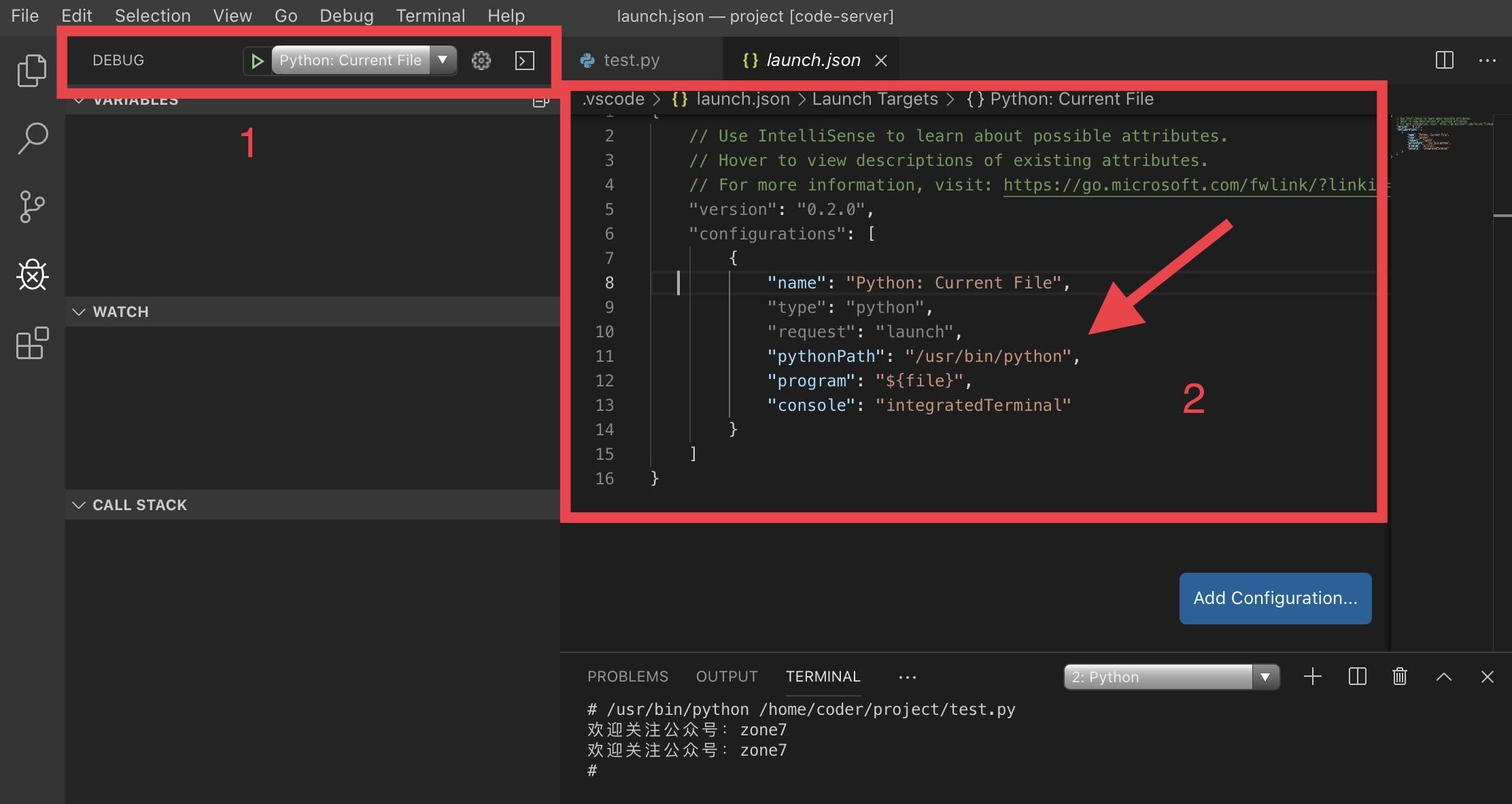Click the Add Configuration button

(1275, 598)
